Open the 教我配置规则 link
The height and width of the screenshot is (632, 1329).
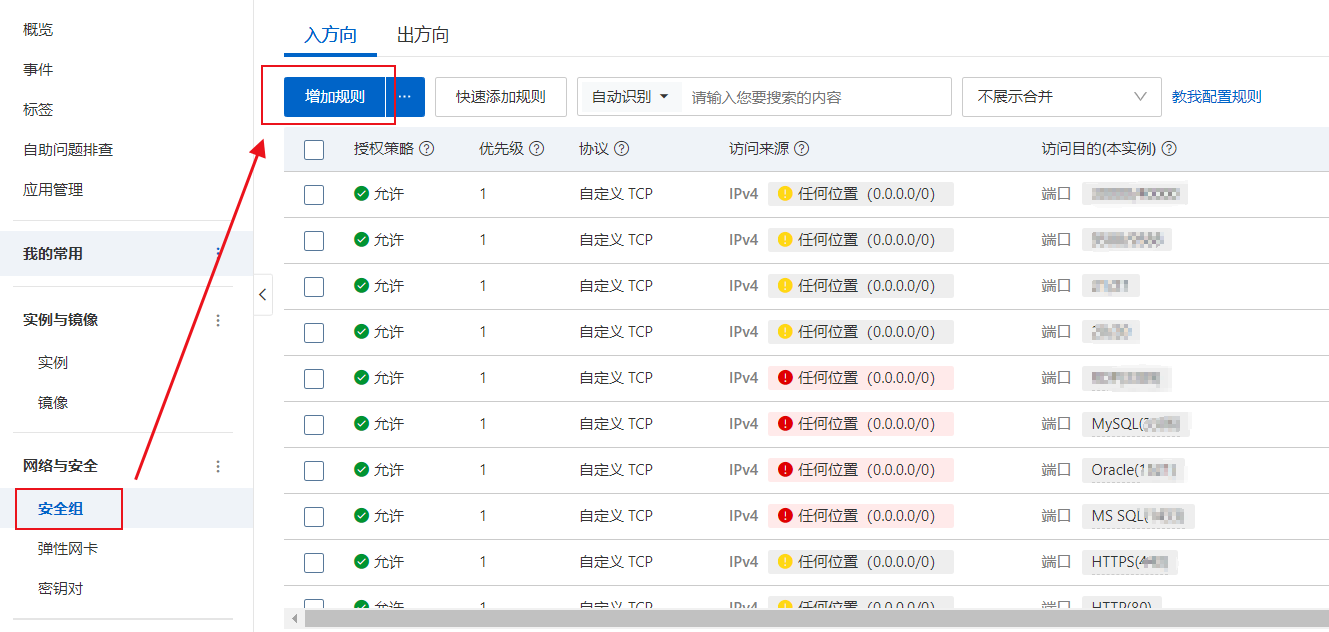pos(1217,97)
